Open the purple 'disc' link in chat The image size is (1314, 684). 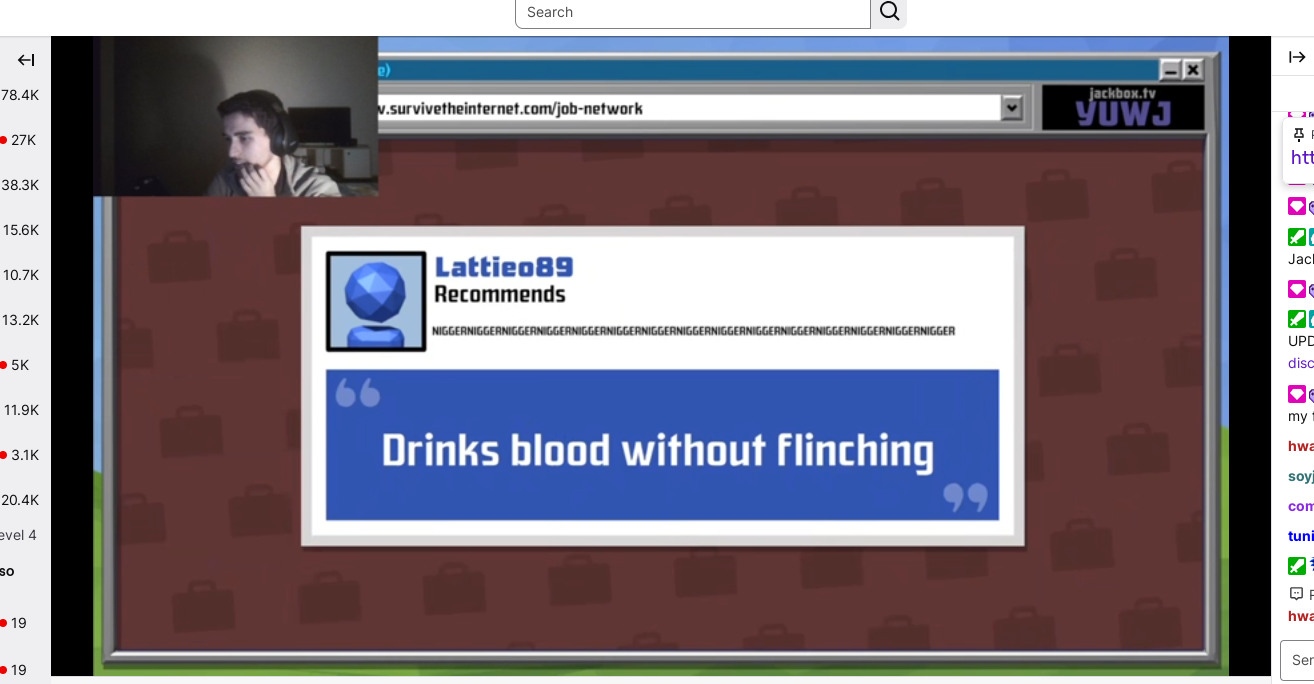click(1301, 363)
